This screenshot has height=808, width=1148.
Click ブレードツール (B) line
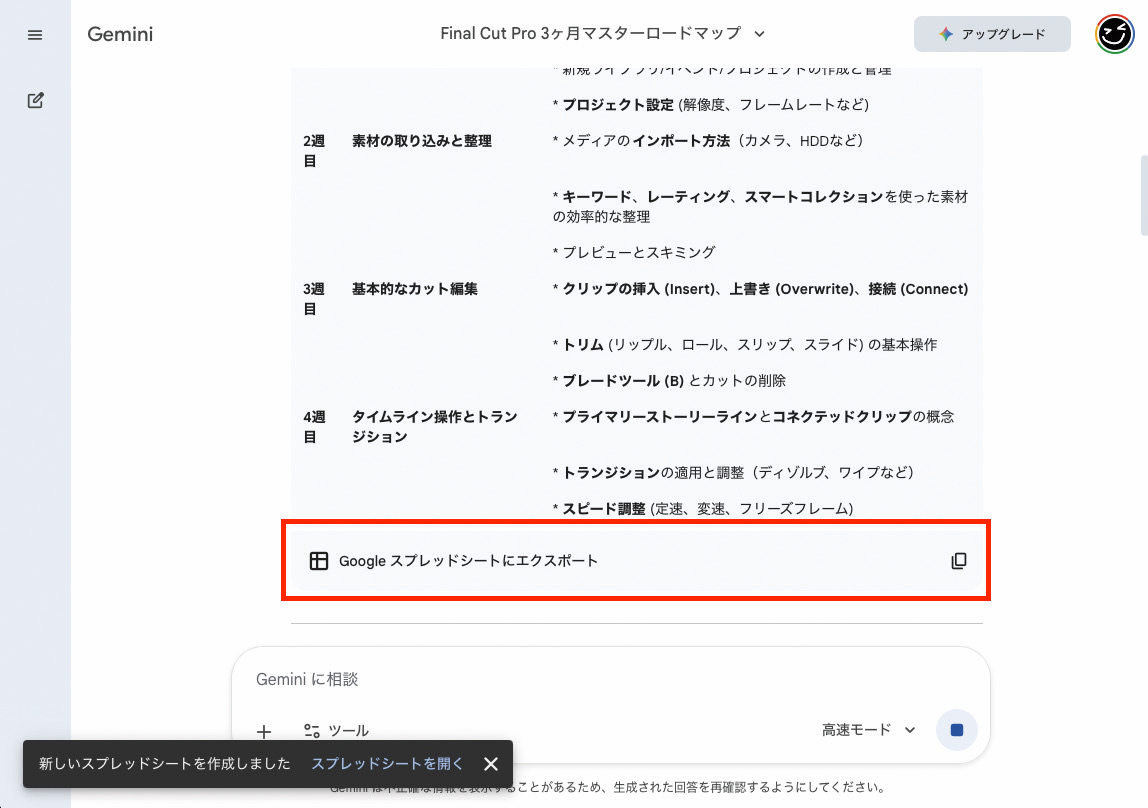pos(669,381)
